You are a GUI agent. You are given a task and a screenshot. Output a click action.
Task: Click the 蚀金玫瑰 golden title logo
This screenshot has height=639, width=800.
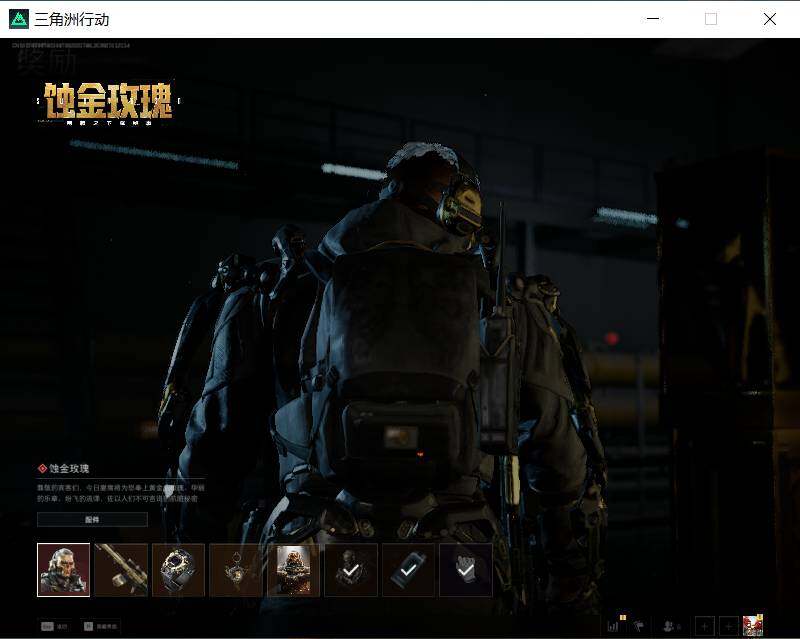tap(109, 104)
